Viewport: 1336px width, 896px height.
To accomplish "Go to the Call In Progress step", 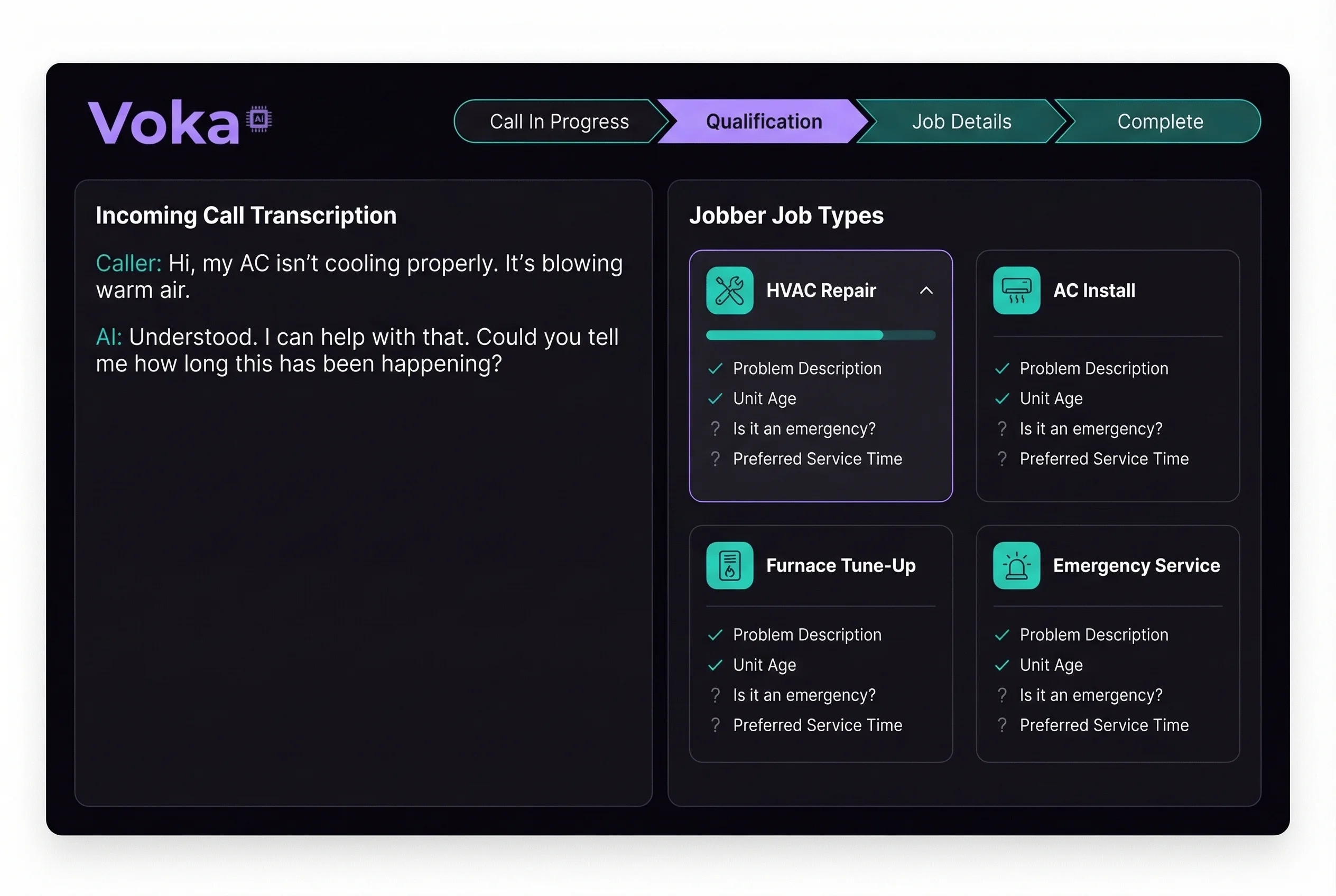I will tap(559, 122).
